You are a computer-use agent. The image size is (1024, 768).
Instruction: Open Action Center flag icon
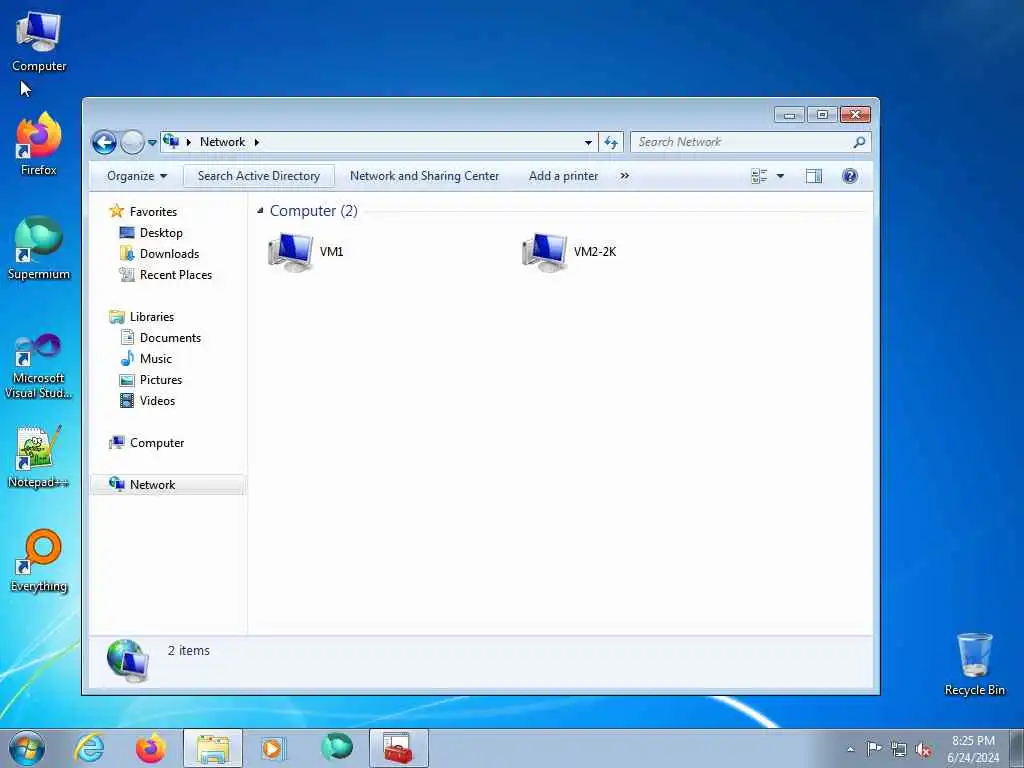pos(874,748)
